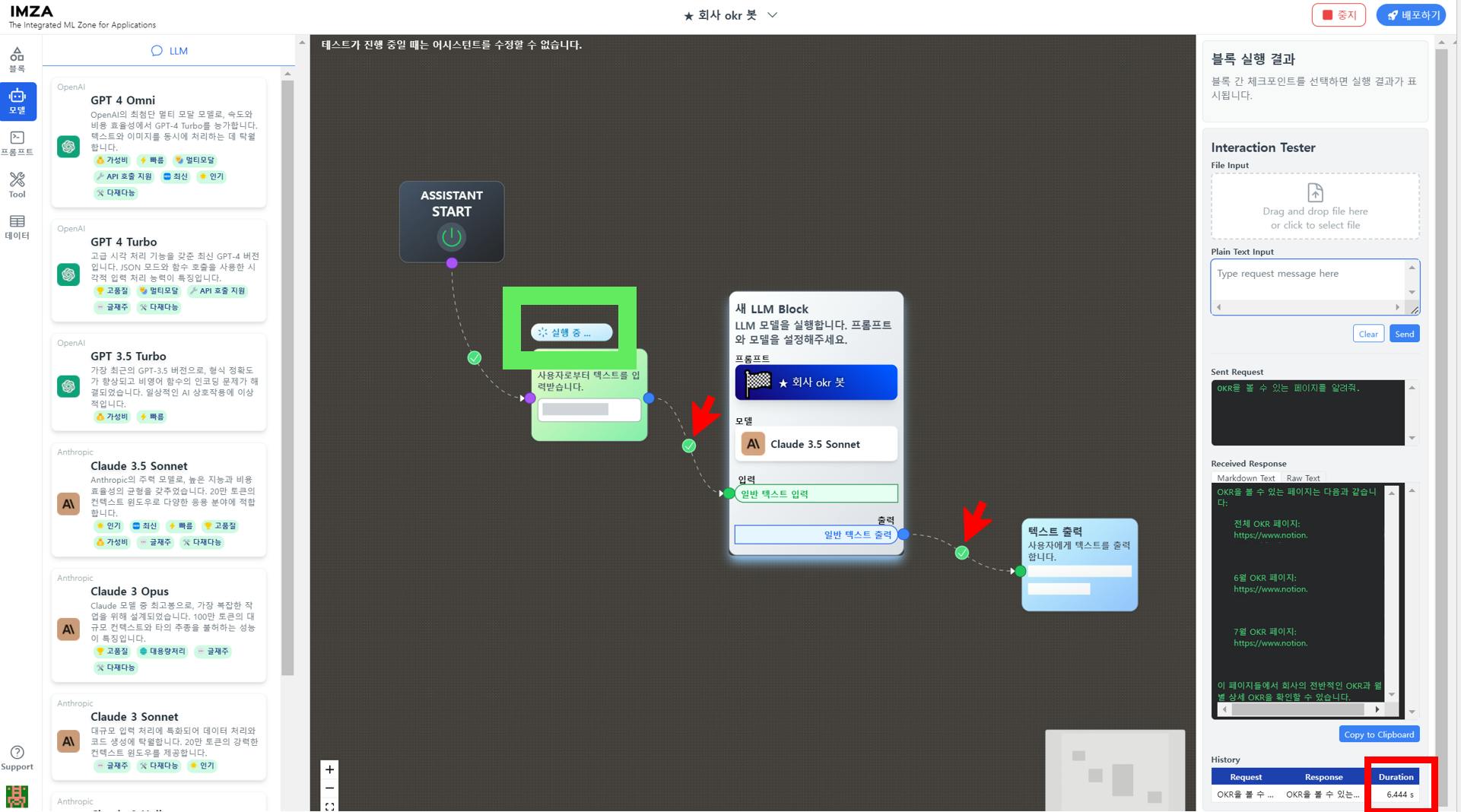
Task: Select the 모델 sidebar icon
Action: (17, 101)
